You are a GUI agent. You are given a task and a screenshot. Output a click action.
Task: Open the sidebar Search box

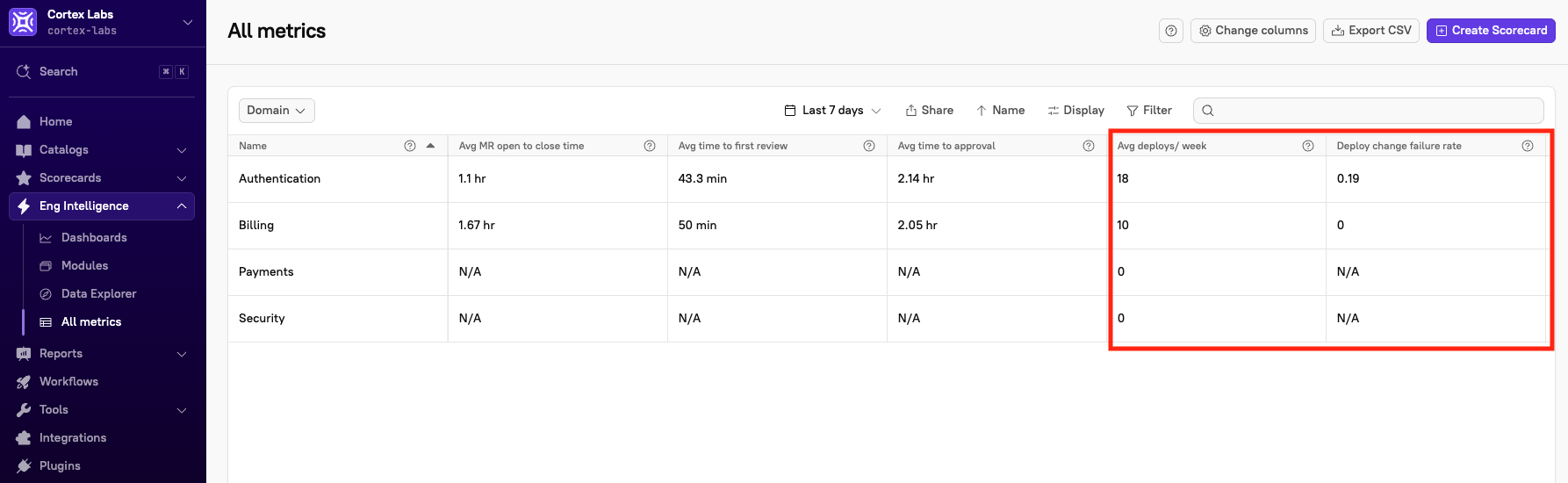click(x=103, y=72)
